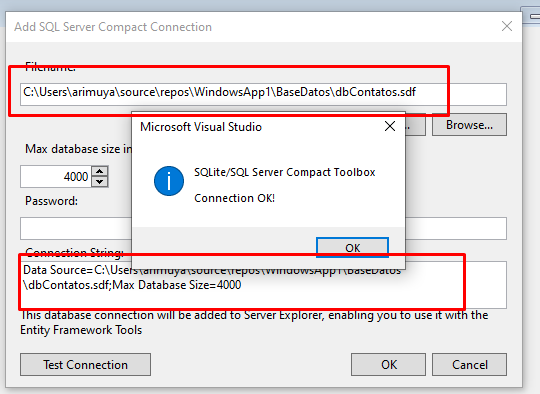Click the "Max database size" label
The image size is (540, 394).
point(79,149)
